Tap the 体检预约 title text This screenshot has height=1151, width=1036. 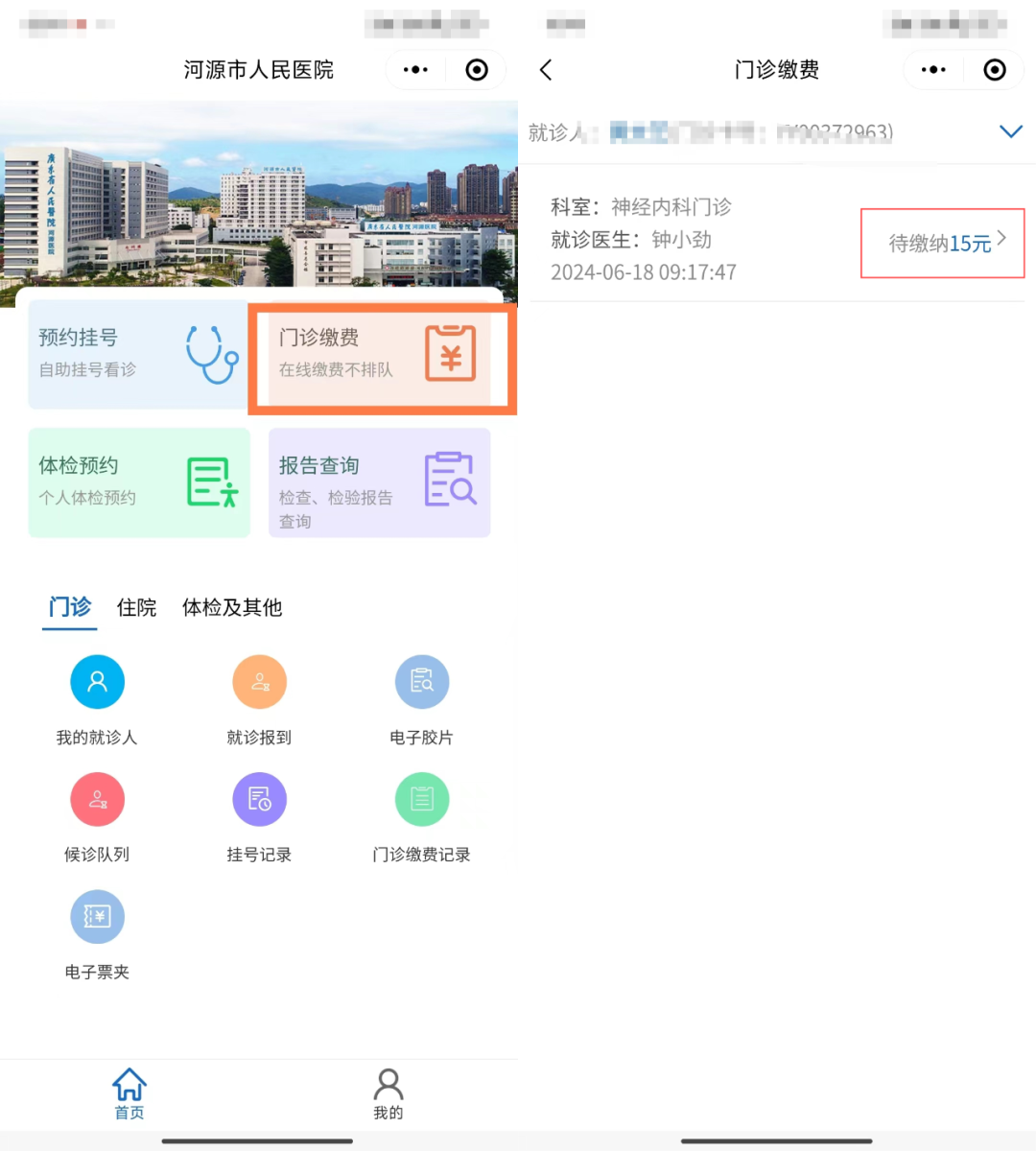pos(79,465)
